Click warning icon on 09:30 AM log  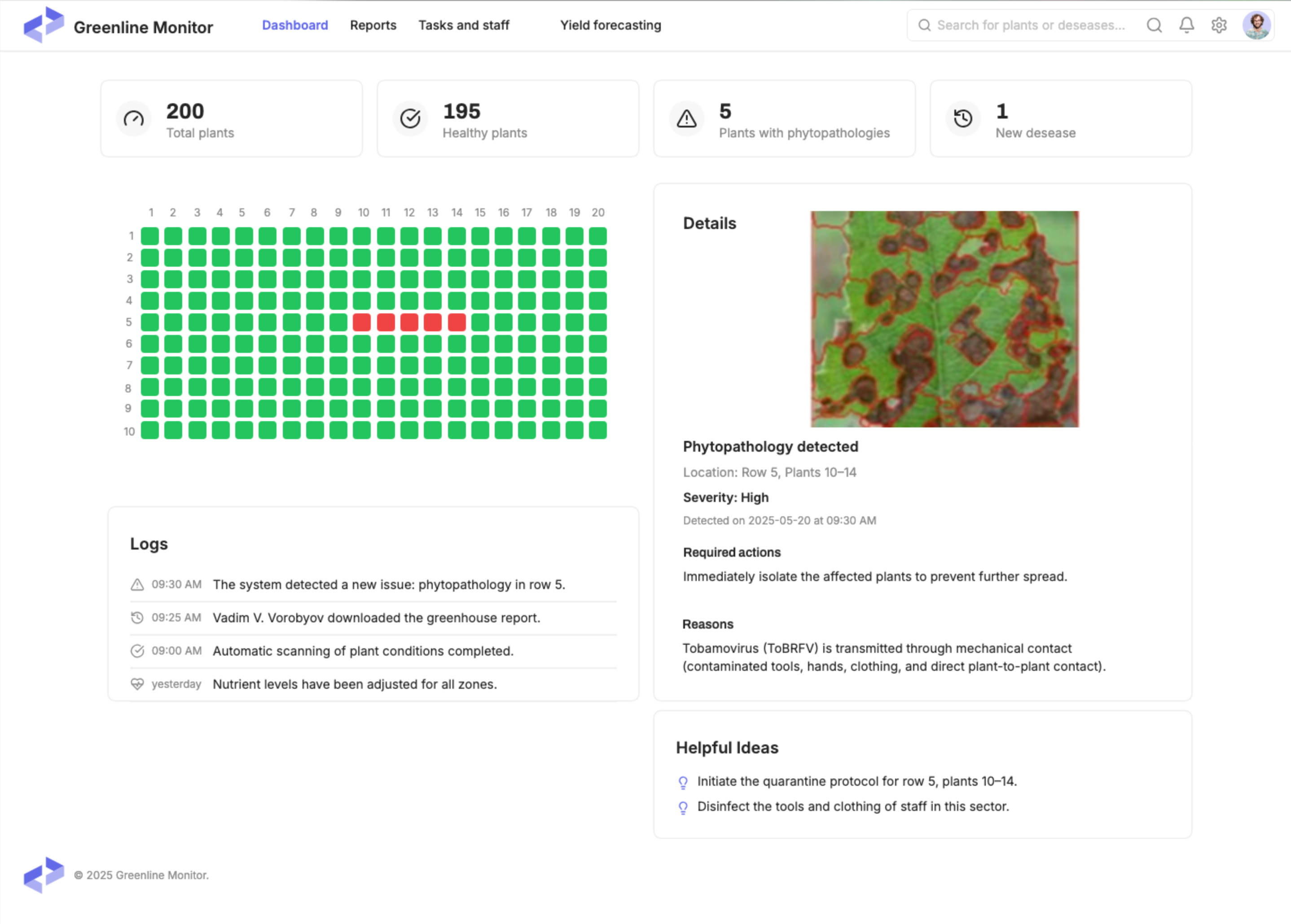pyautogui.click(x=137, y=584)
